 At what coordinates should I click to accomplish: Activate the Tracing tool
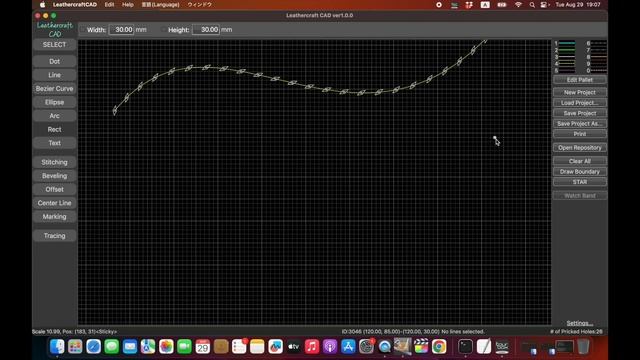tap(54, 236)
